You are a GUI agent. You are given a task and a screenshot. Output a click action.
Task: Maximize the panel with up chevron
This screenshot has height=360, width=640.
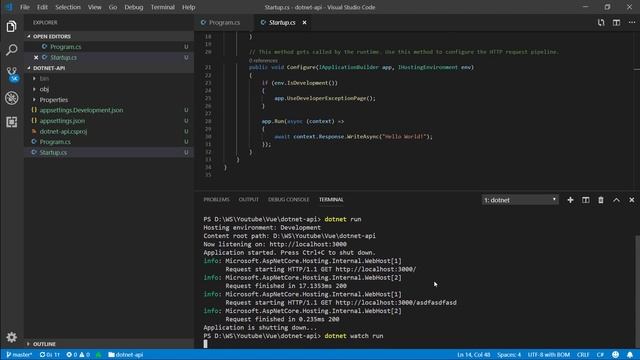point(616,200)
